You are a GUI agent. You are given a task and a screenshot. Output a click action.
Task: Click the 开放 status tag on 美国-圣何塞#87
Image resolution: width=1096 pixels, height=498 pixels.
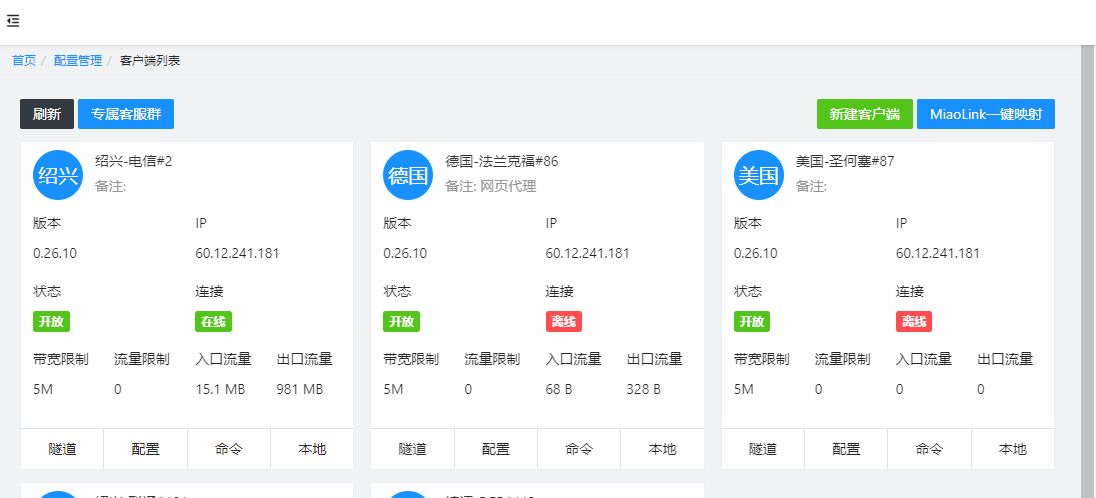751,322
